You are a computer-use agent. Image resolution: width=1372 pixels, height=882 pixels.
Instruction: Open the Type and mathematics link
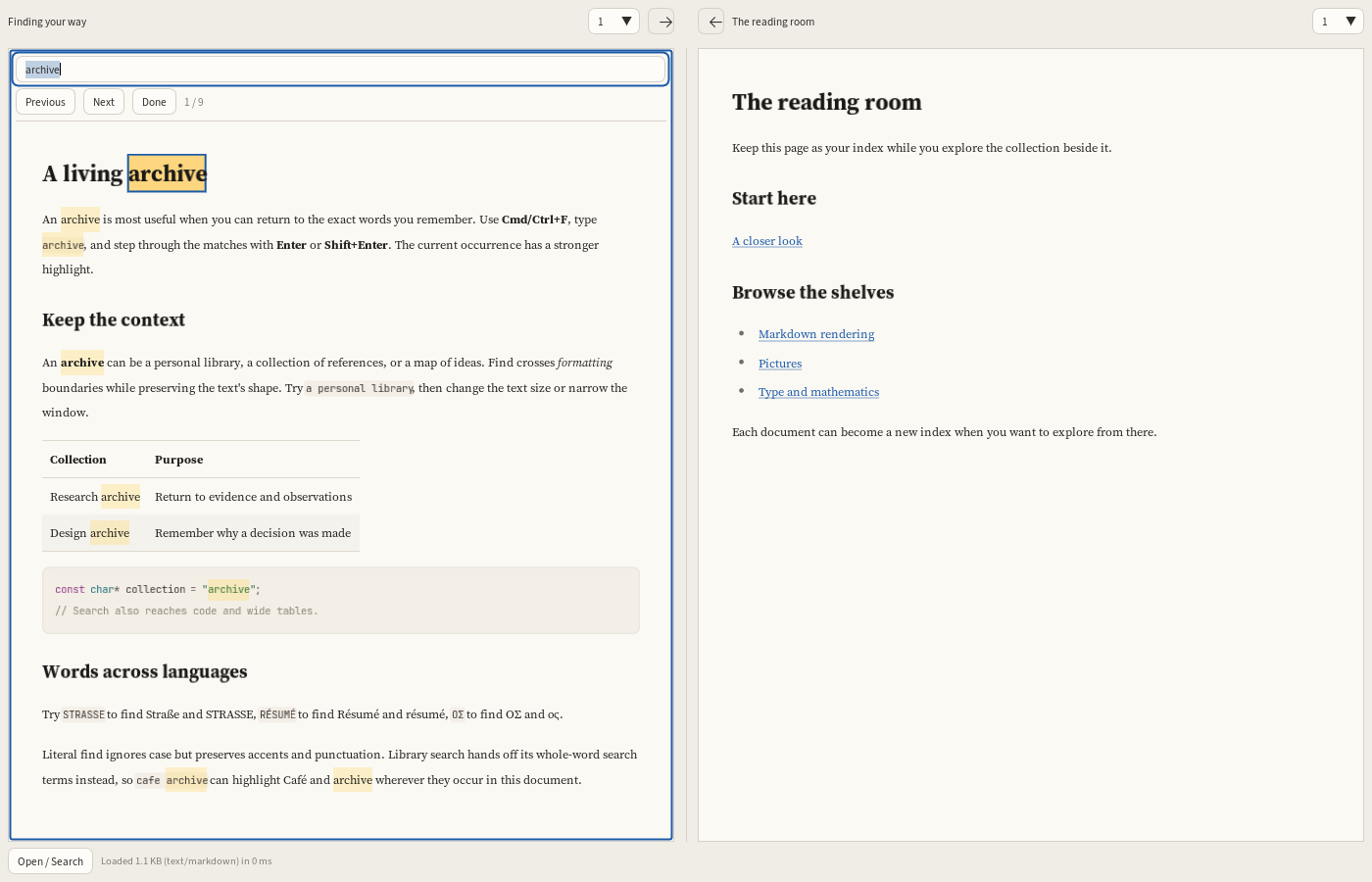[x=818, y=392]
